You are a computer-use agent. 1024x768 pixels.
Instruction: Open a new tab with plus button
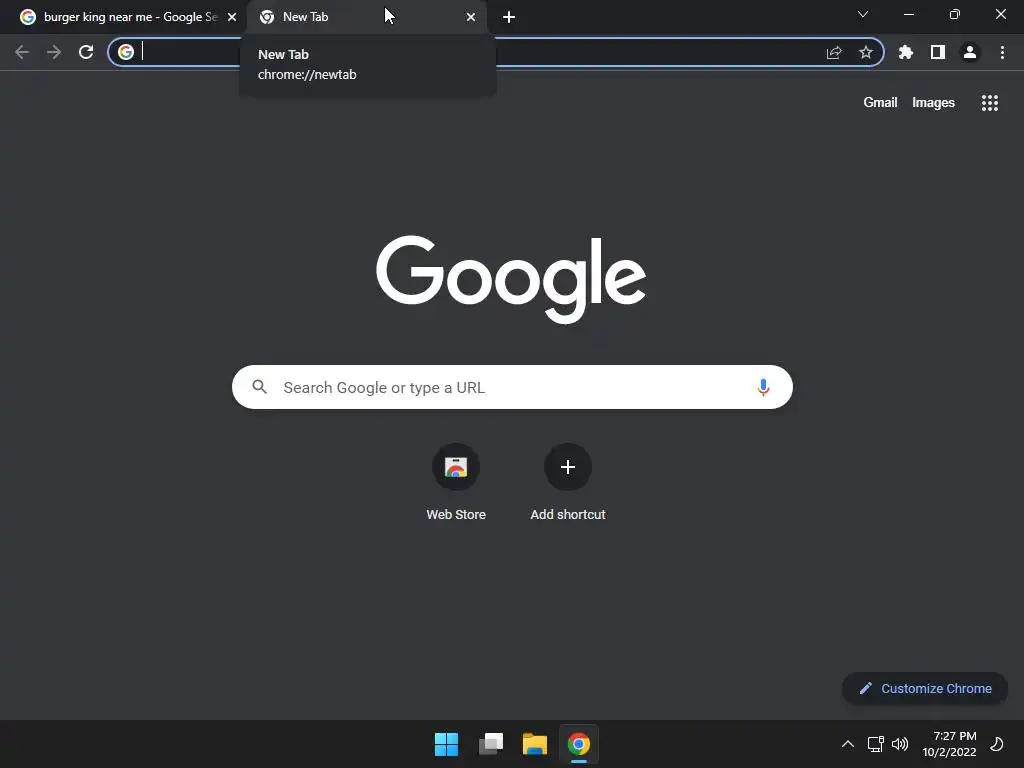pos(509,17)
